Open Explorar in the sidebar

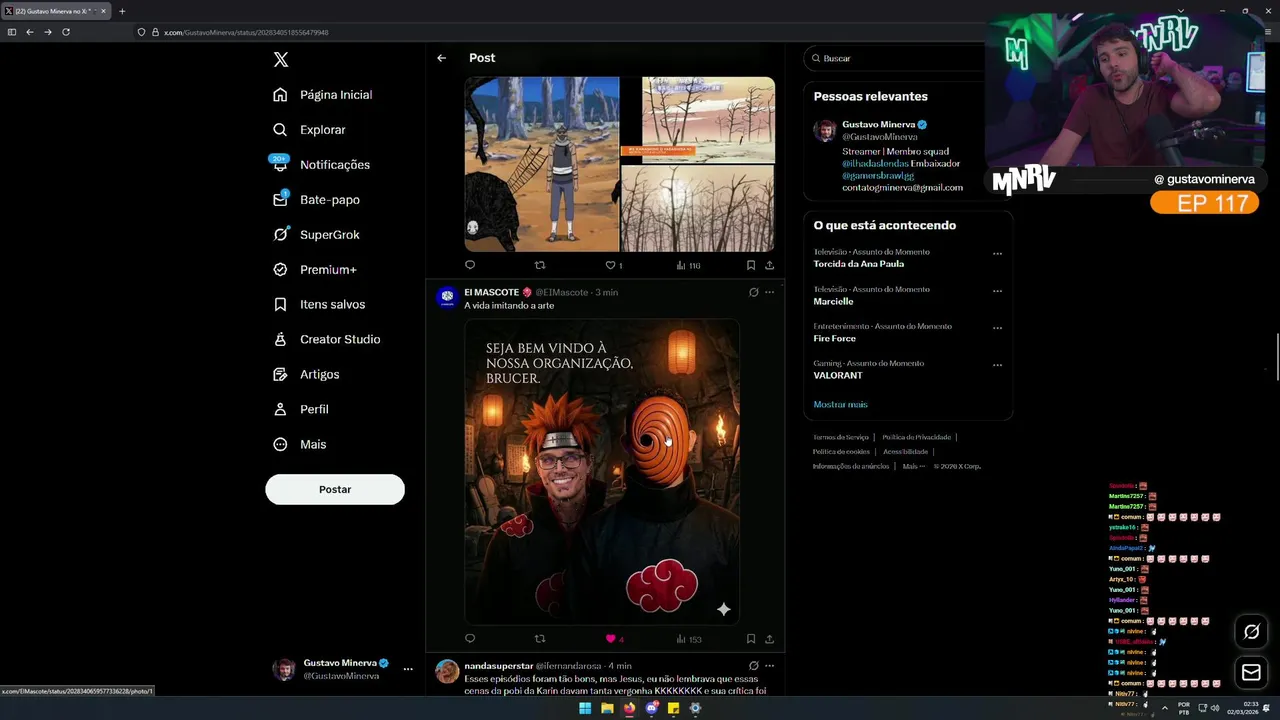[309, 130]
